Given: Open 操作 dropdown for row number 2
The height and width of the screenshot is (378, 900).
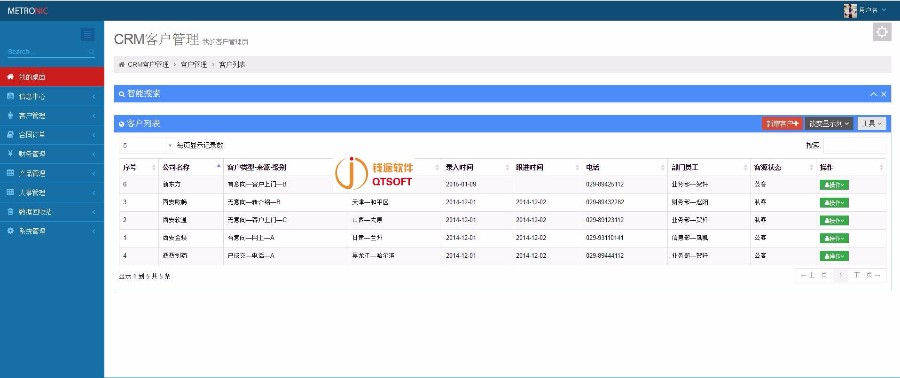Looking at the screenshot, I should point(834,220).
